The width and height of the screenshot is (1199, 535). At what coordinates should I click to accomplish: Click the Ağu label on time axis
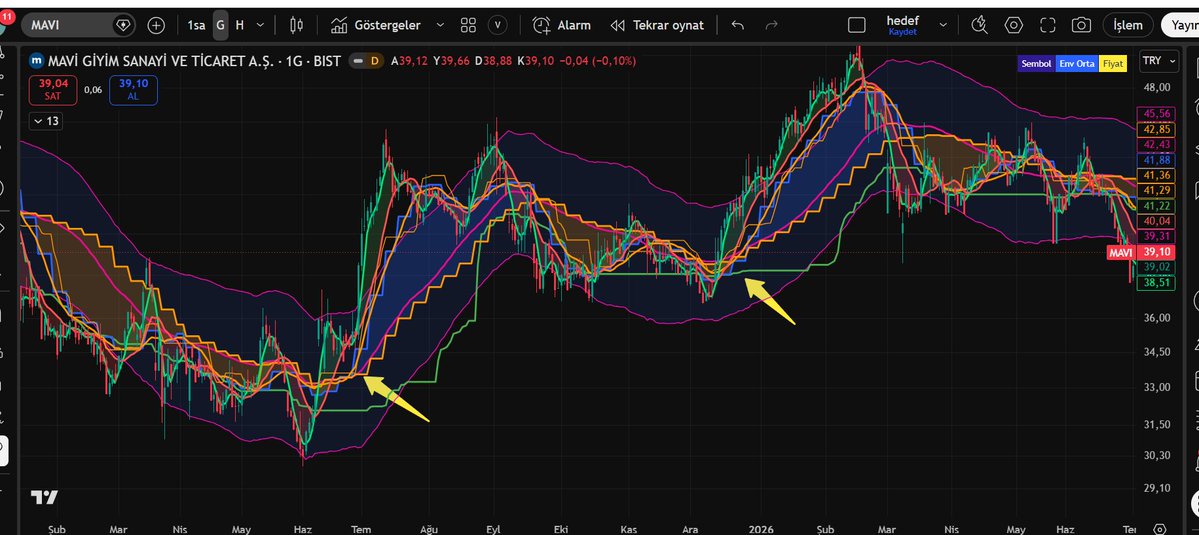(x=431, y=529)
